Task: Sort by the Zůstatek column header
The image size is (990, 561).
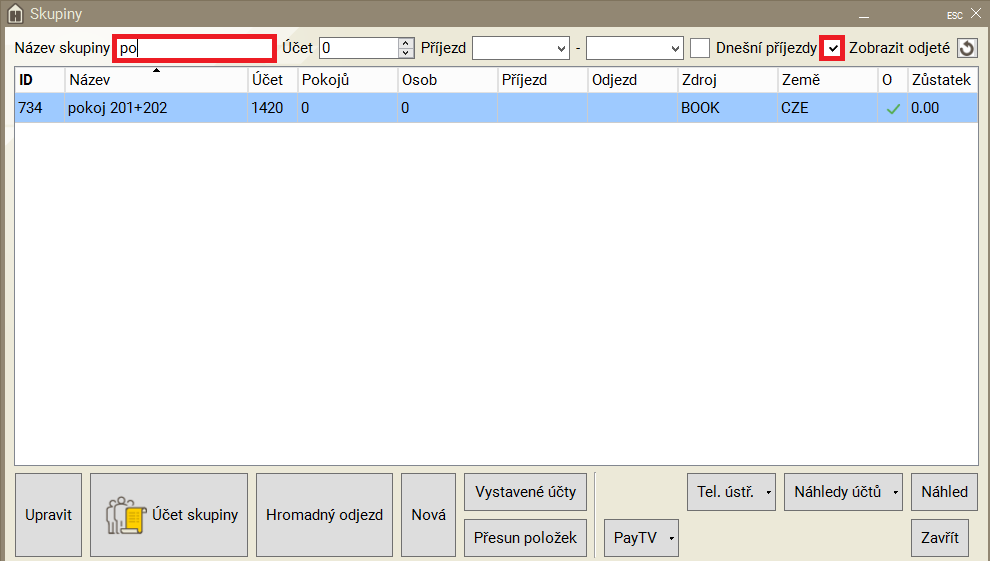Action: point(941,80)
